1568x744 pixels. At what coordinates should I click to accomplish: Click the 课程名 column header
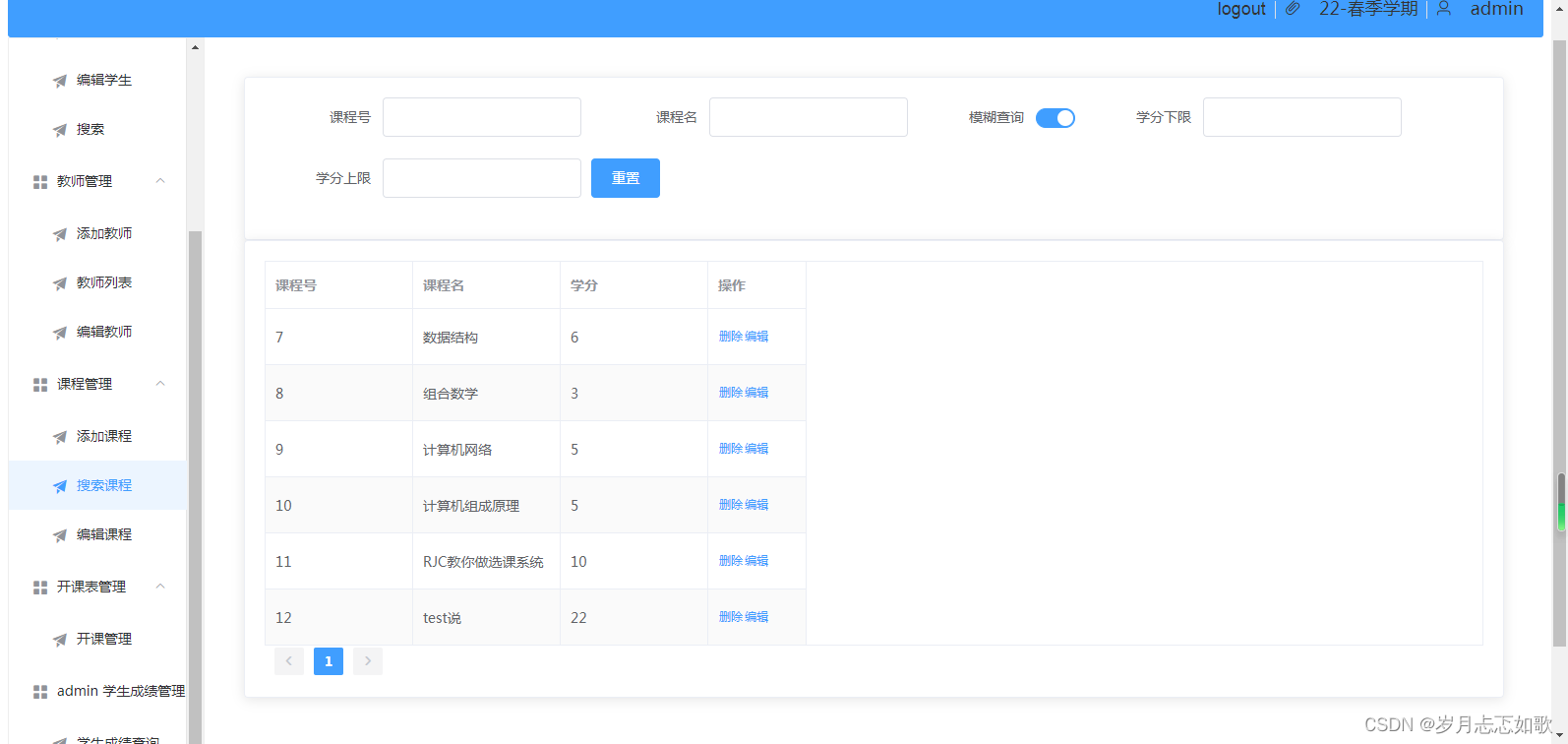click(487, 285)
